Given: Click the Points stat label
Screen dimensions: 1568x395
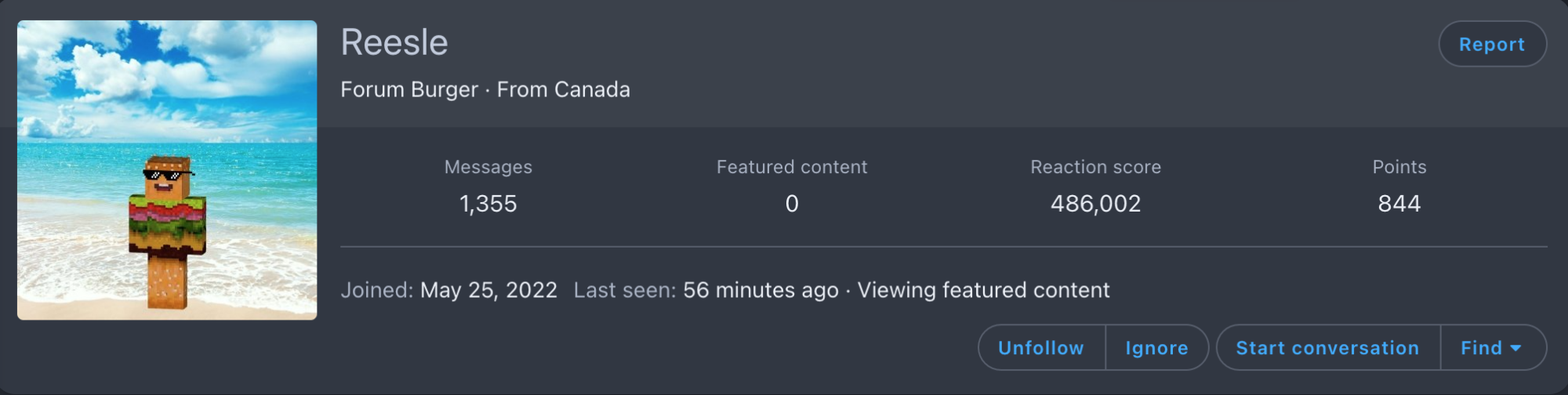Looking at the screenshot, I should [1399, 167].
